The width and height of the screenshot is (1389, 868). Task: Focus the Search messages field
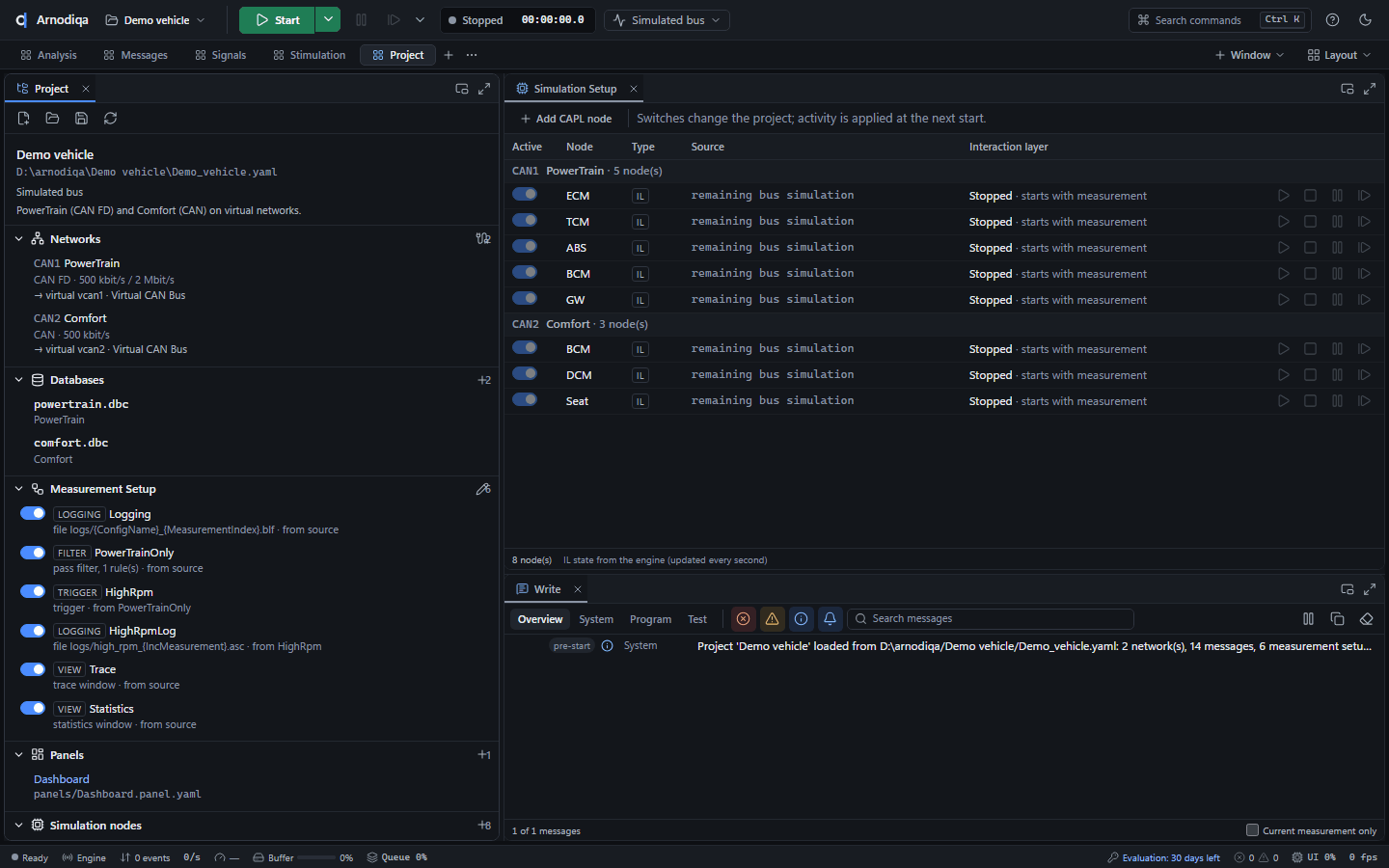click(x=991, y=619)
